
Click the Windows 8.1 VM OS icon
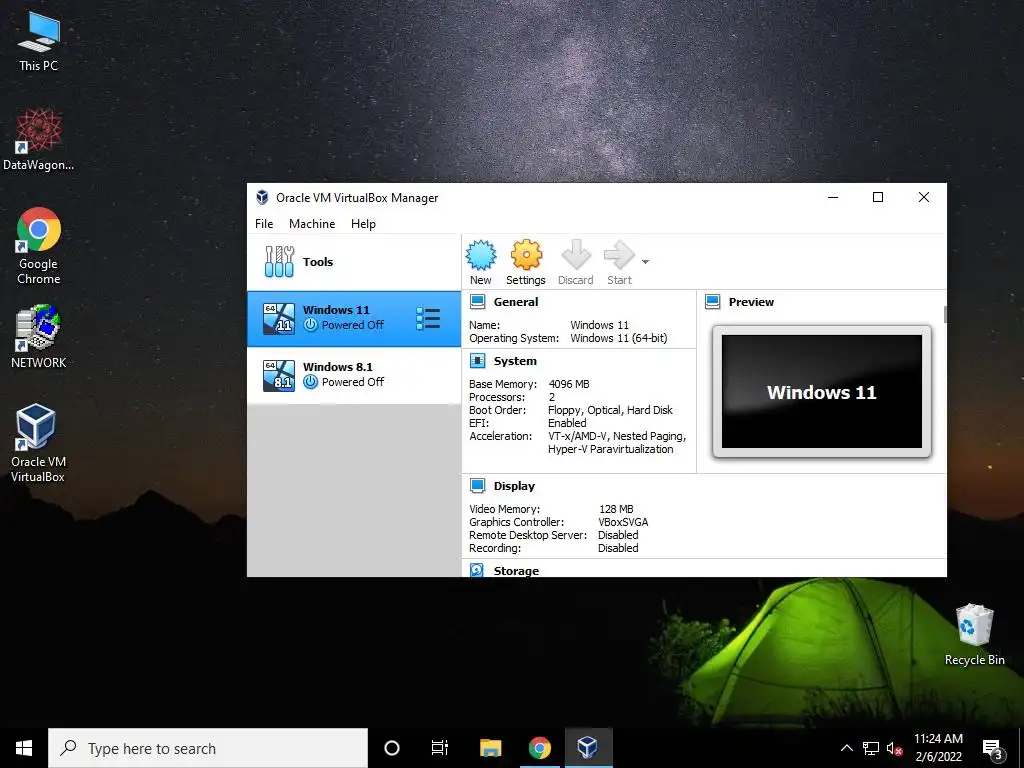[279, 376]
